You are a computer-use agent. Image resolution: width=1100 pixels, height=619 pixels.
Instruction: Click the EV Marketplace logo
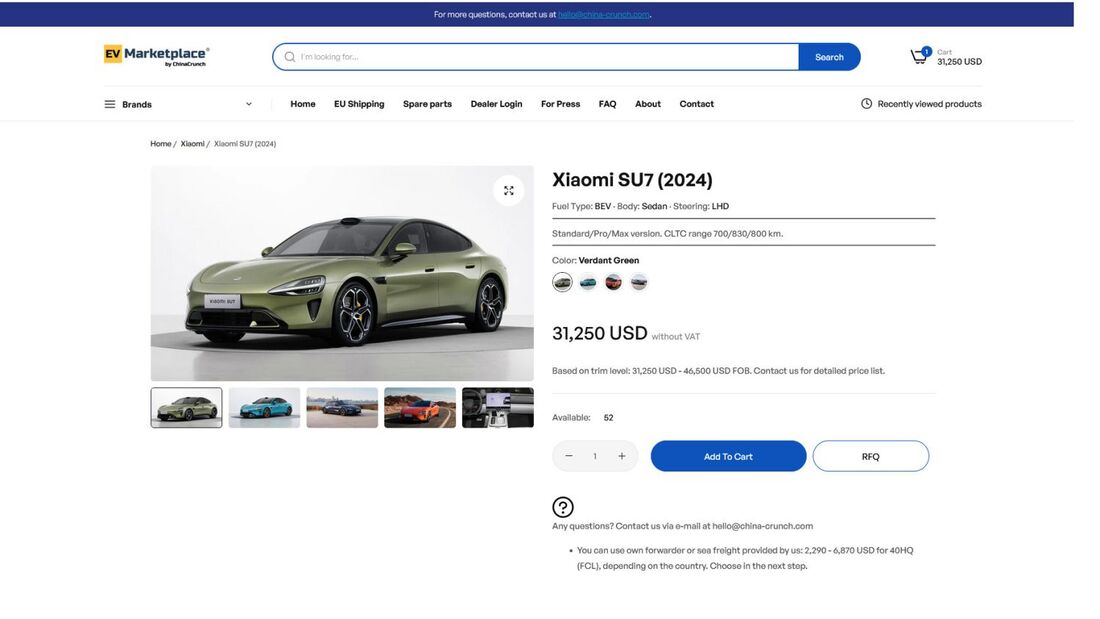[x=156, y=55]
